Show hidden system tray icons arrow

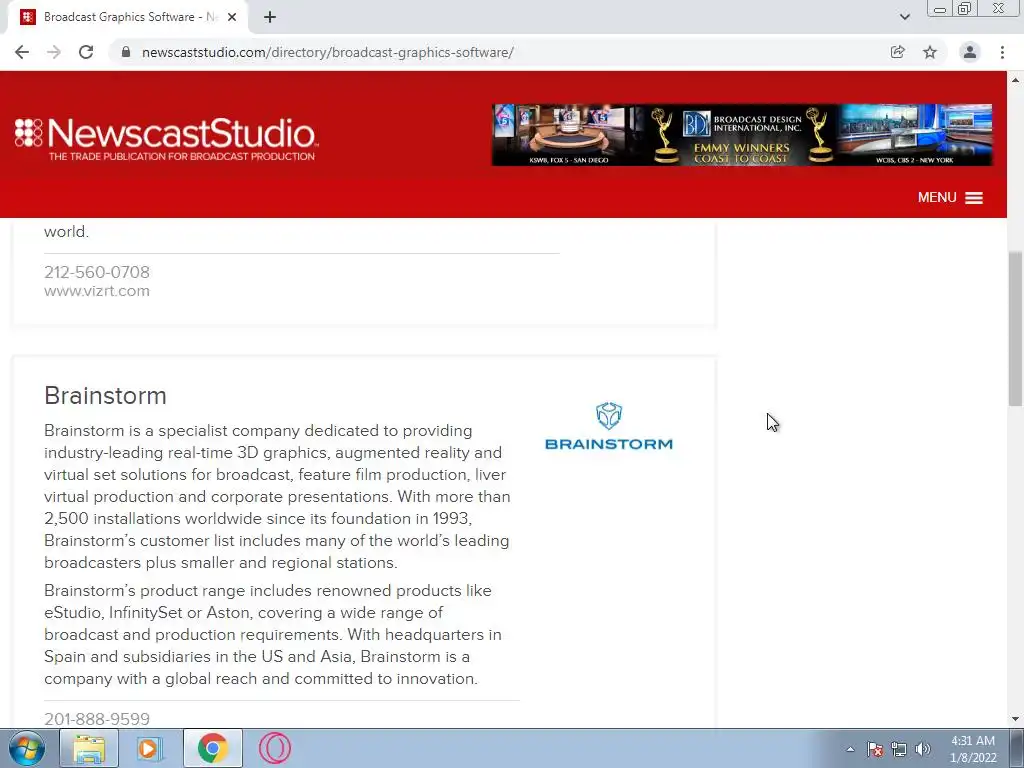(x=850, y=749)
